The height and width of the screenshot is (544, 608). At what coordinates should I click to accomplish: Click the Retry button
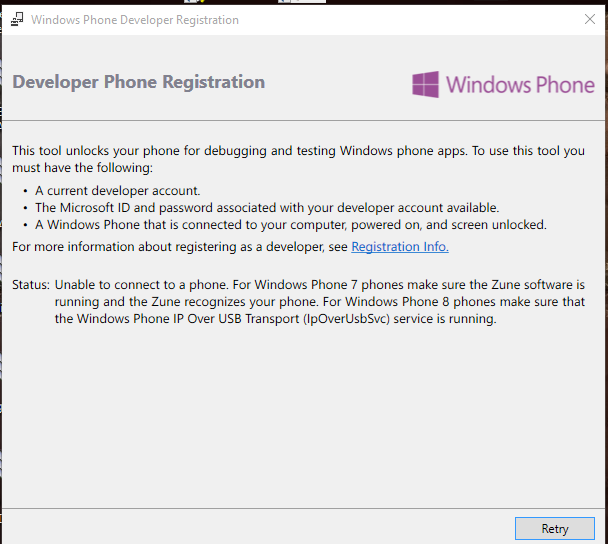click(554, 528)
